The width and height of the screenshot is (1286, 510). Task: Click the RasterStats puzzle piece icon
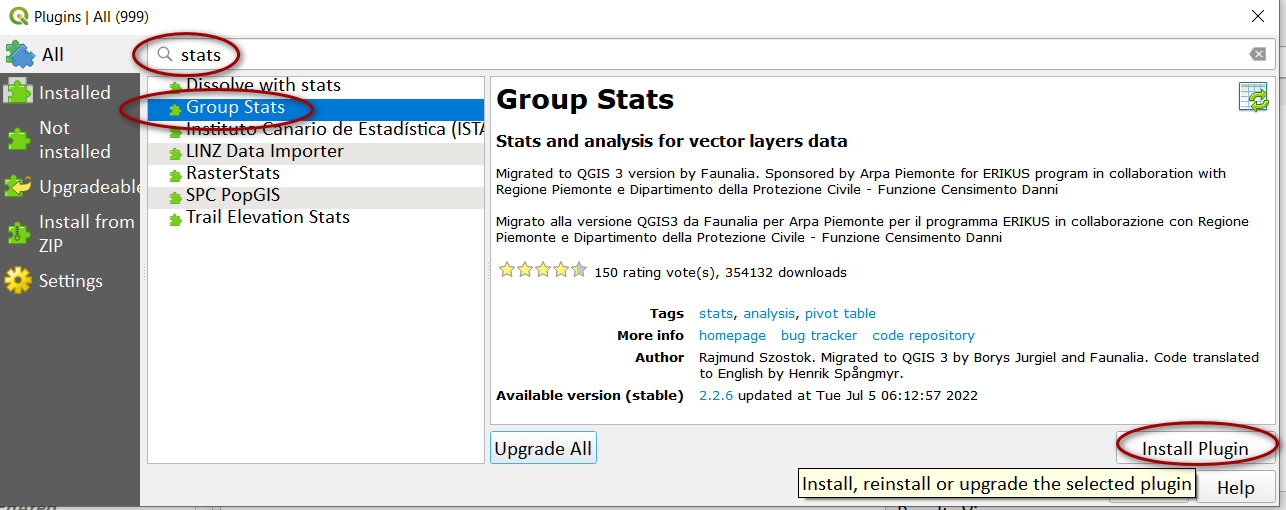click(x=176, y=175)
